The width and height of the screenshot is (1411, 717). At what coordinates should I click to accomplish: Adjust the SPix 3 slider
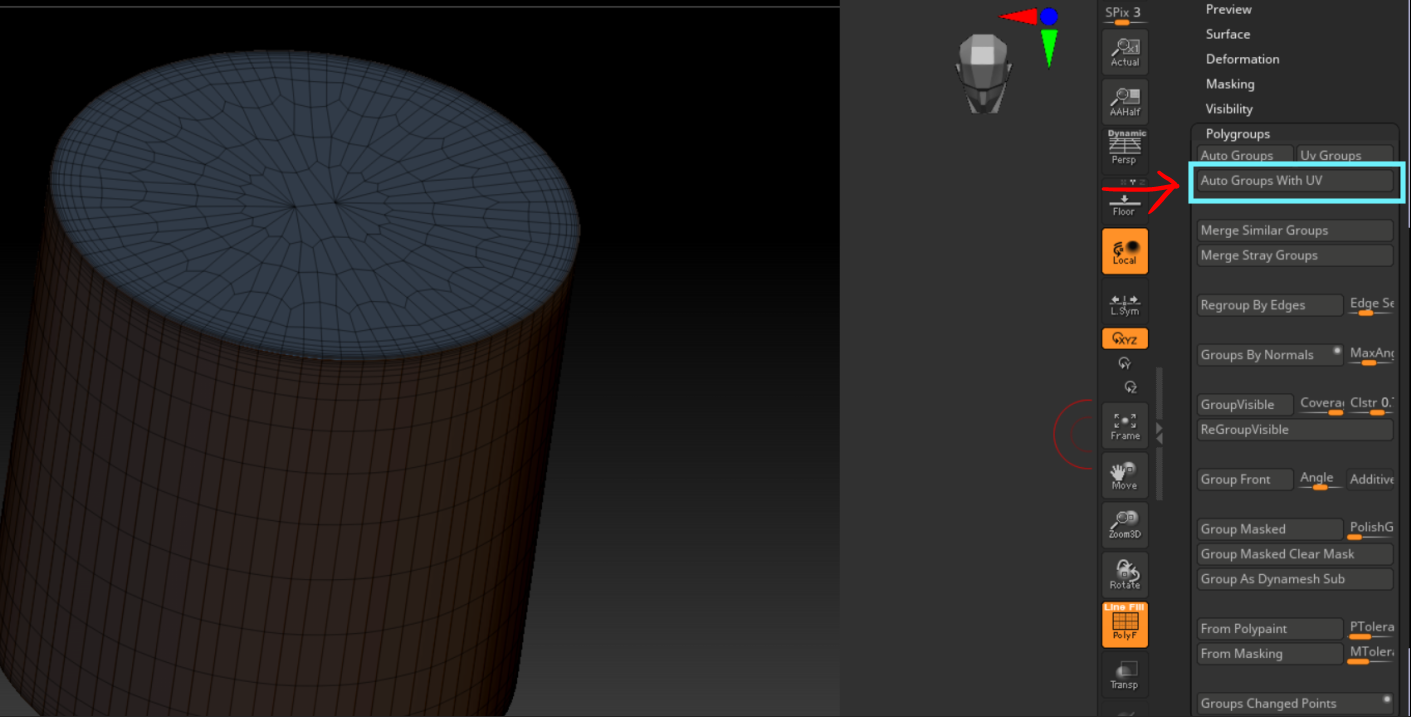1123,14
